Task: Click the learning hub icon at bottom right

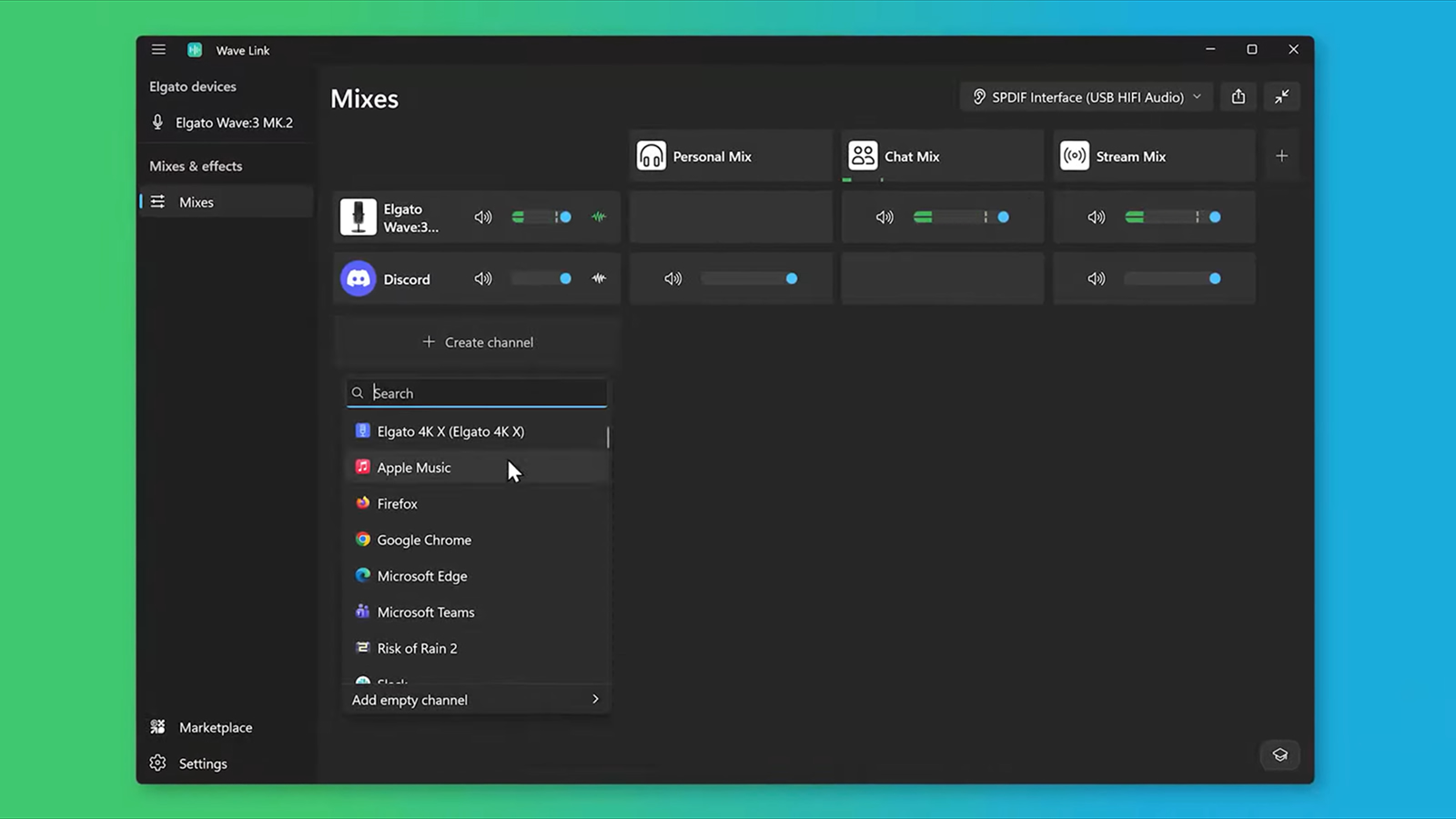Action: pos(1279,755)
